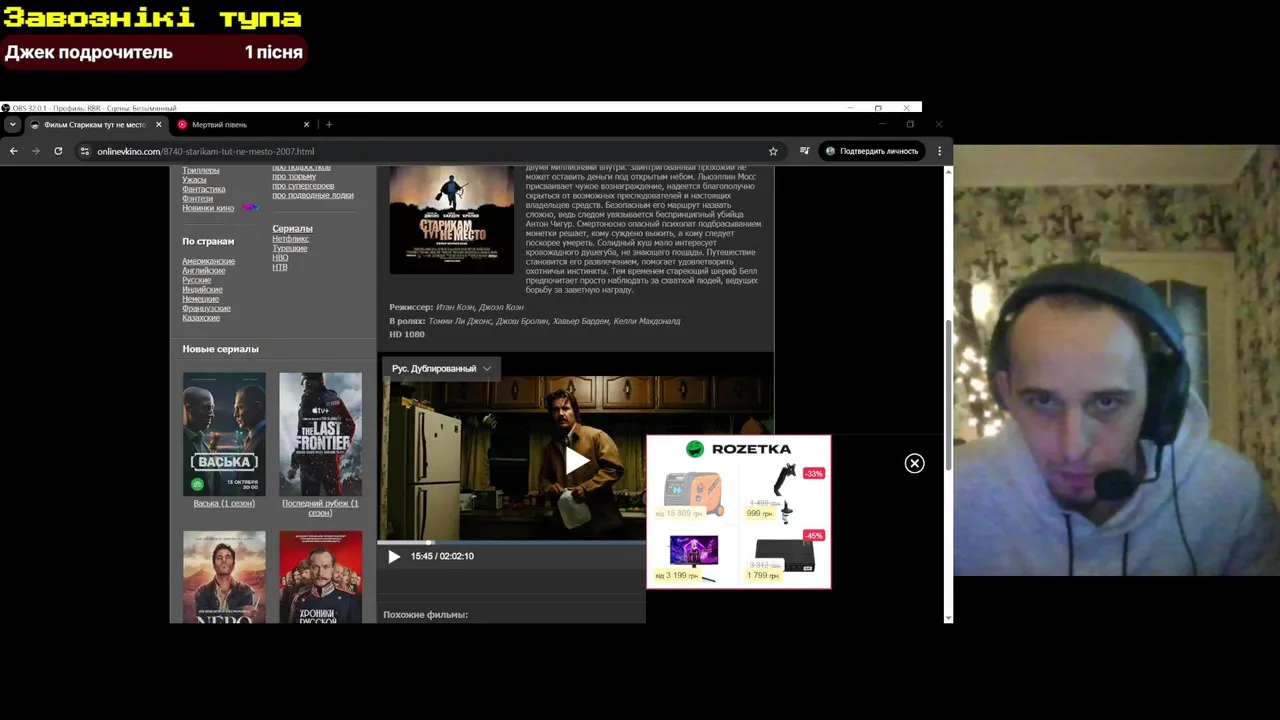1280x720 pixels.
Task: Click the browser forward arrow
Action: coord(36,151)
